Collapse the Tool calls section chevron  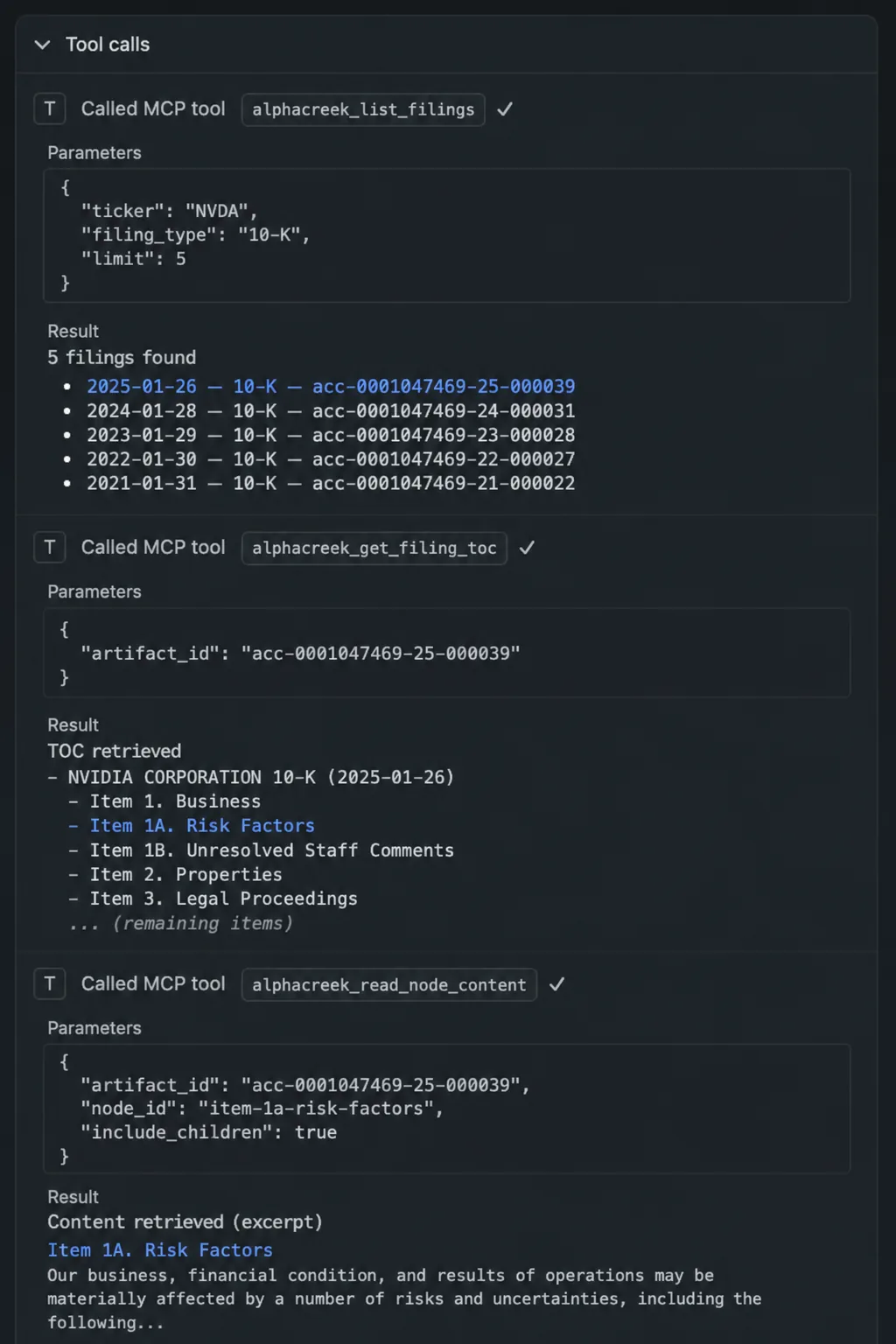[x=42, y=45]
